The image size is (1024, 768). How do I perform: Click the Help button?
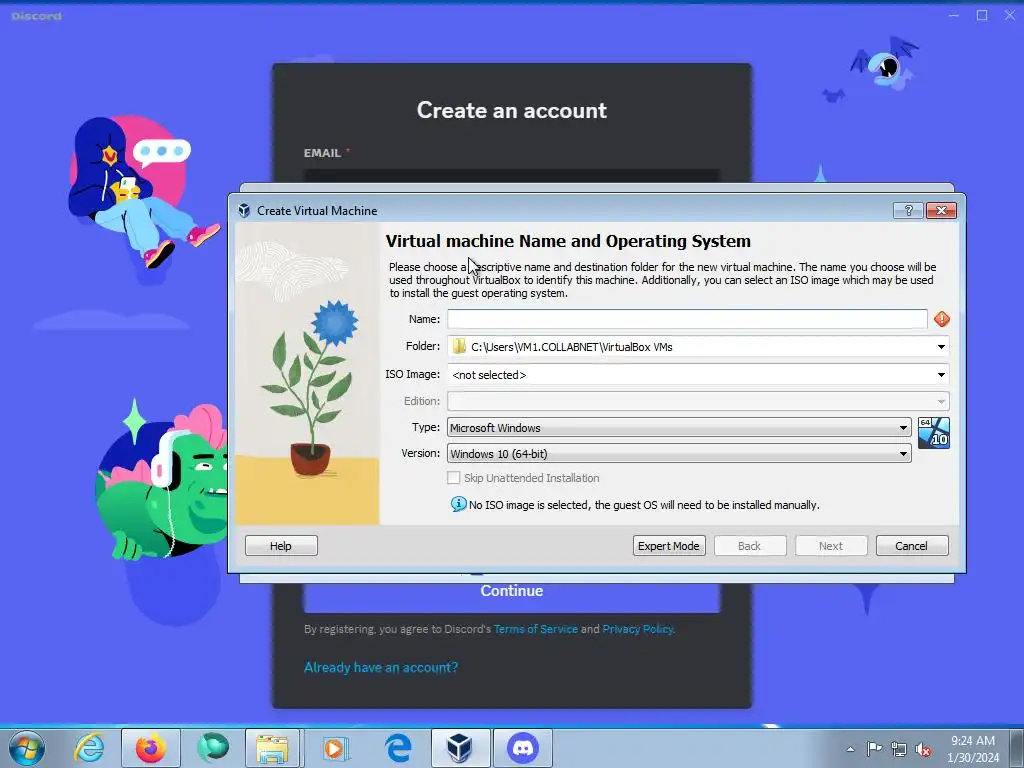[x=281, y=546]
